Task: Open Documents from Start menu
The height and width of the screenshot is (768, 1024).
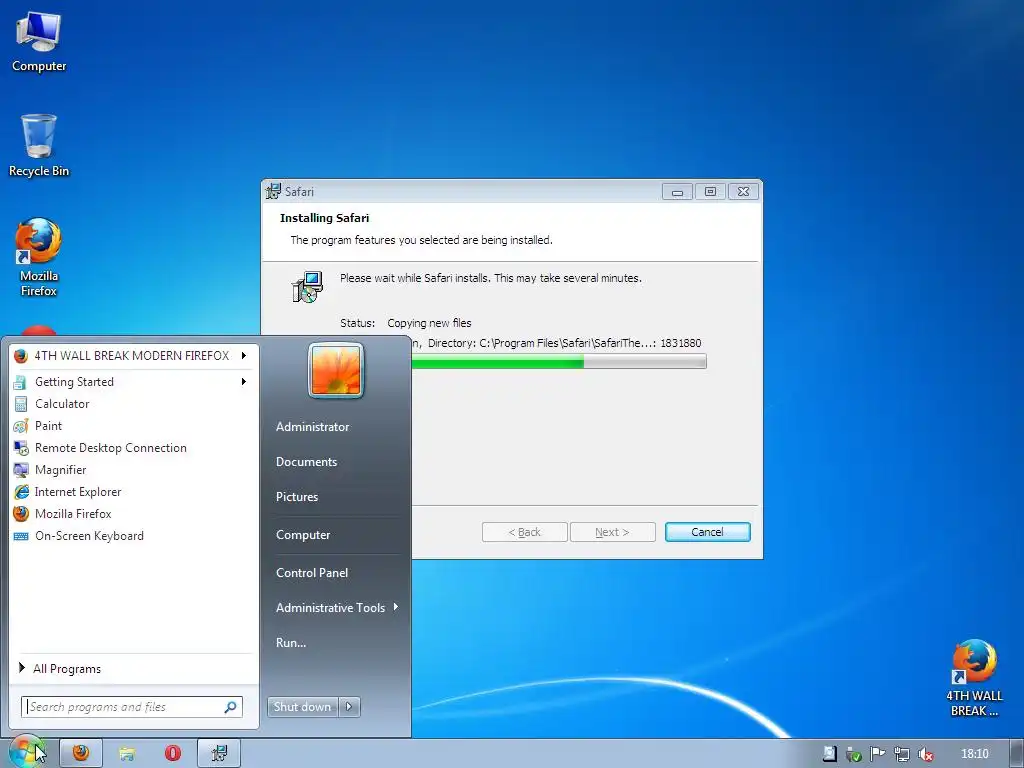Action: tap(306, 462)
